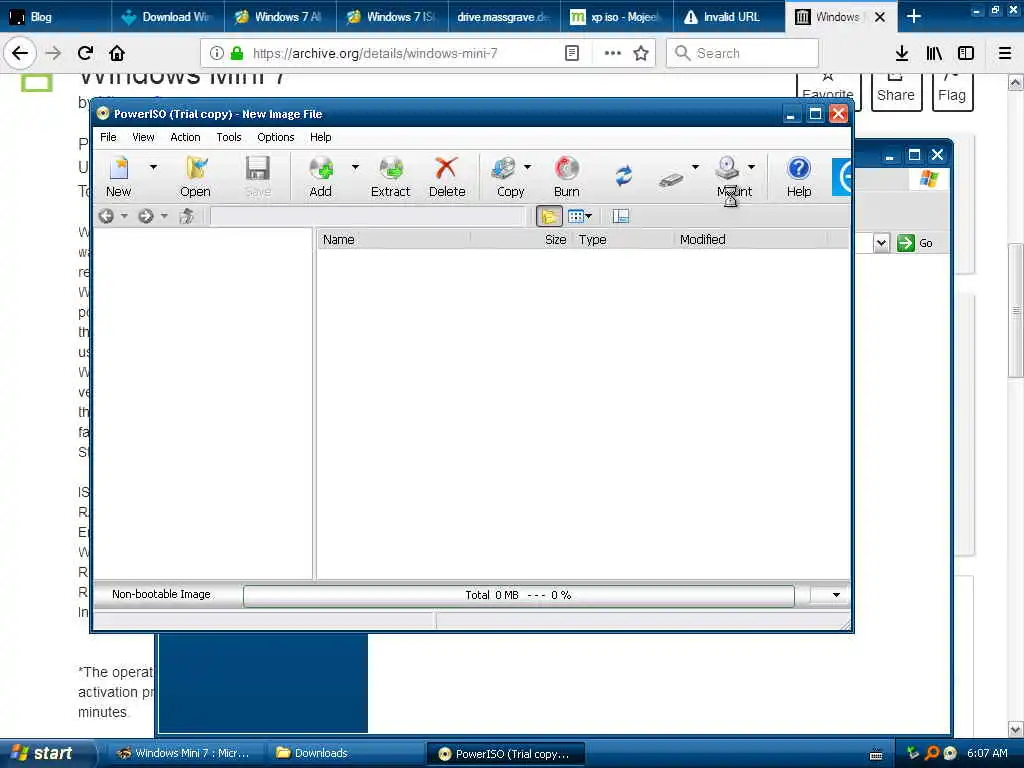Open PowerISO Help toolbar icon
The image size is (1024, 768).
799,168
